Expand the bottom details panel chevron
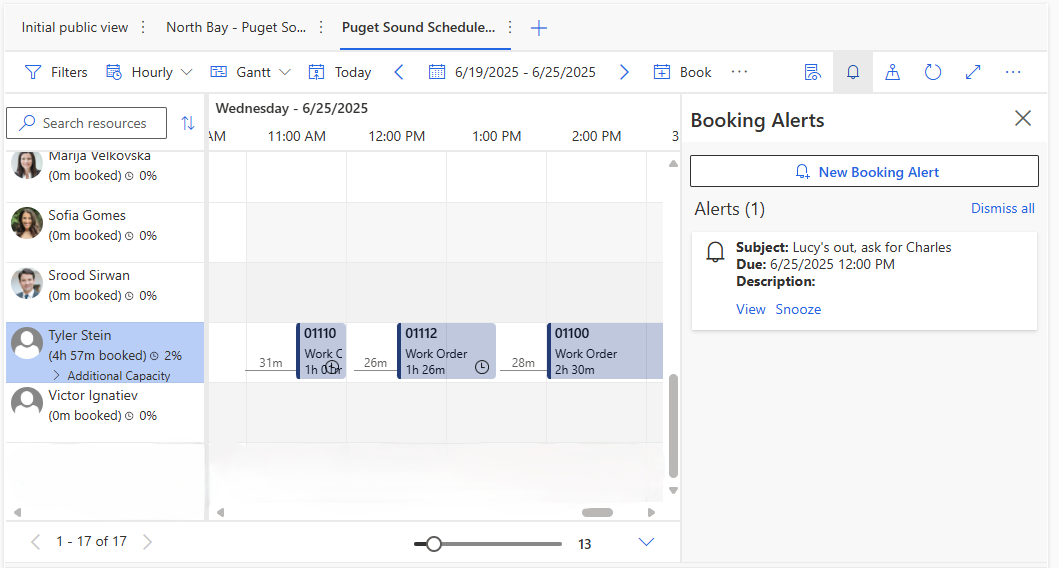 coord(646,542)
